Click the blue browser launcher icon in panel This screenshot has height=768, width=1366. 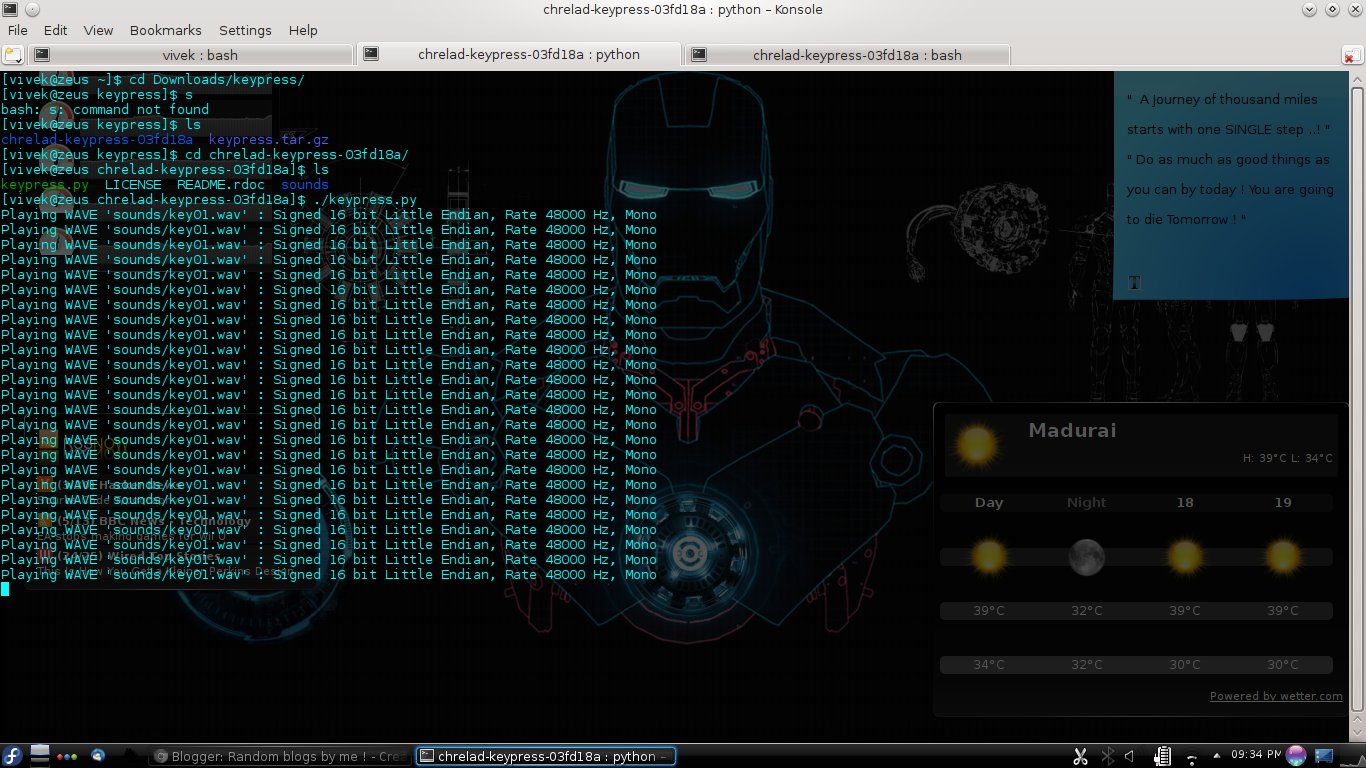tap(98, 756)
